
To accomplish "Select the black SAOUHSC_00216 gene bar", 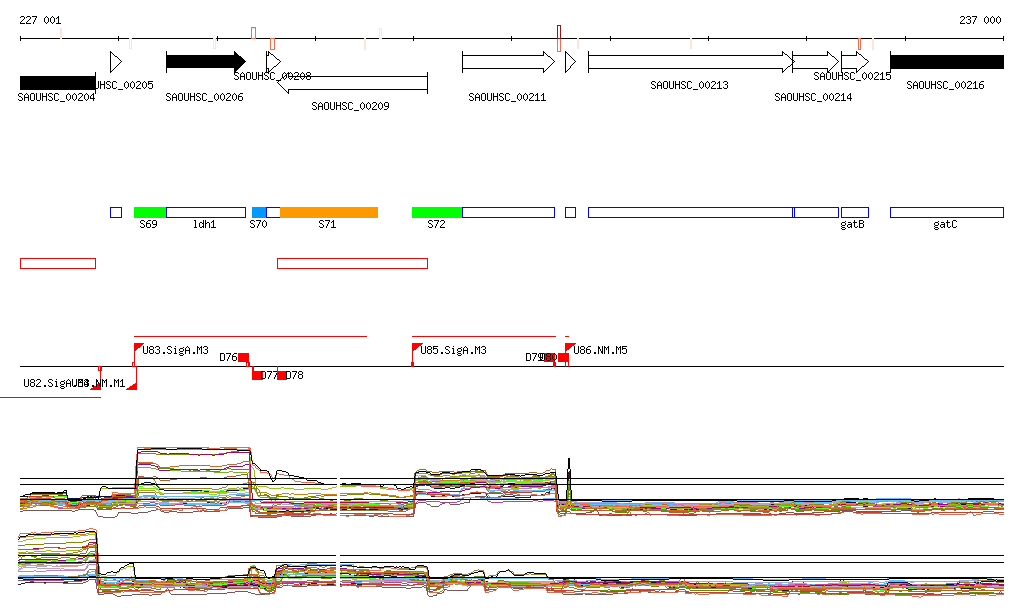I will (x=947, y=62).
